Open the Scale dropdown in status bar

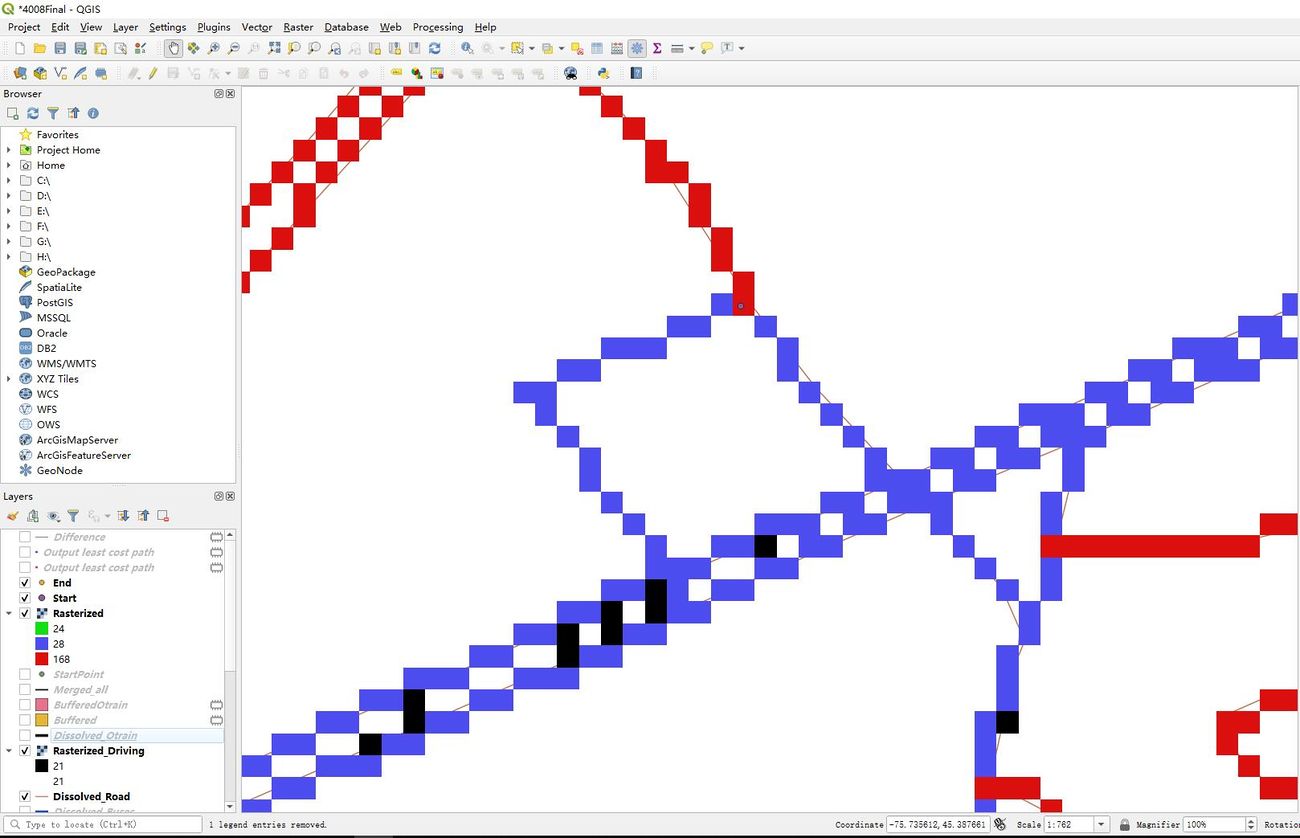coord(1102,825)
